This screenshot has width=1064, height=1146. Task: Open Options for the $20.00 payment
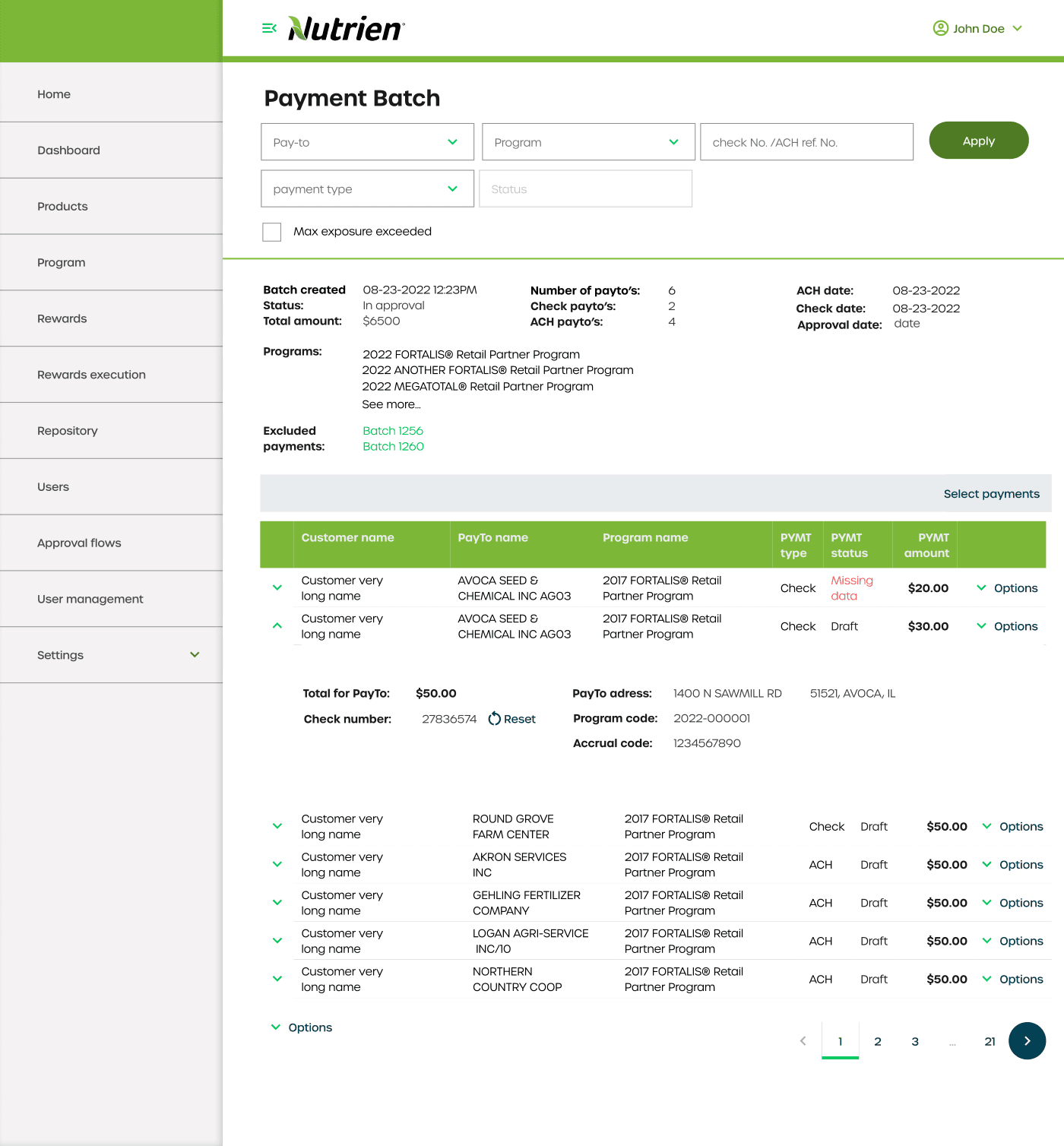pyautogui.click(x=1006, y=588)
